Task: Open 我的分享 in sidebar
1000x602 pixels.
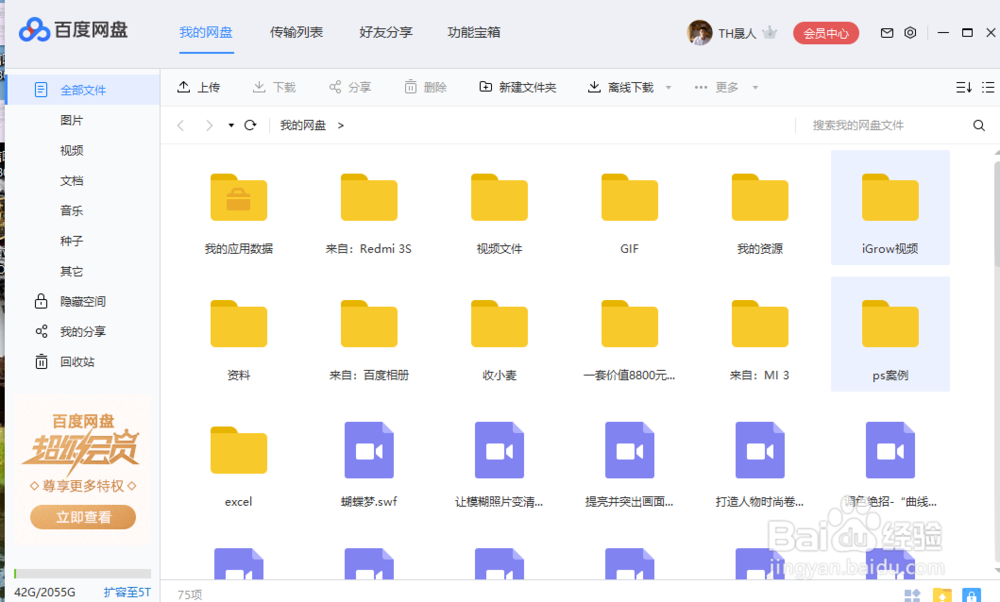Action: 70,332
